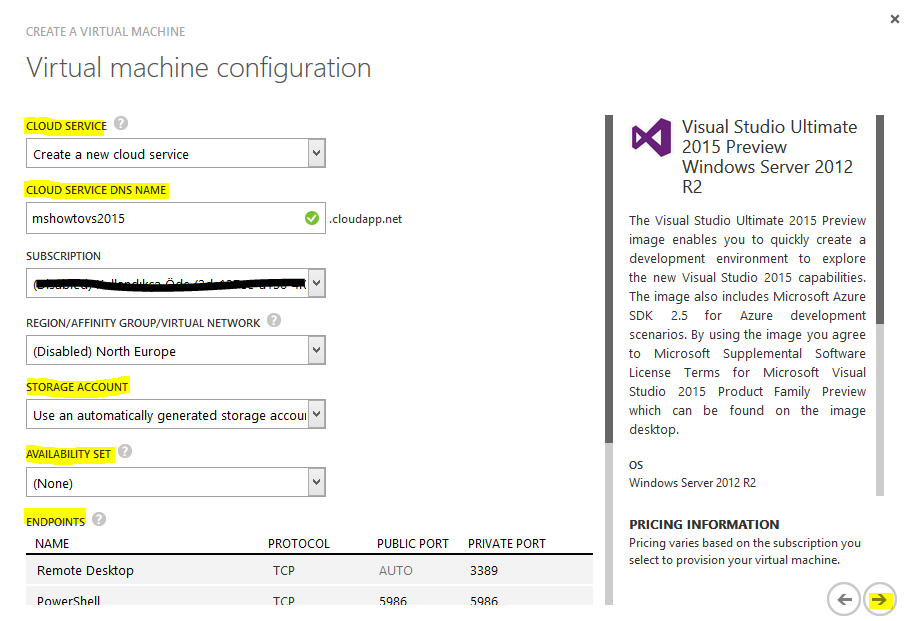The height and width of the screenshot is (621, 910).
Task: Click the Cloud Service DNS name field
Action: pos(165,218)
